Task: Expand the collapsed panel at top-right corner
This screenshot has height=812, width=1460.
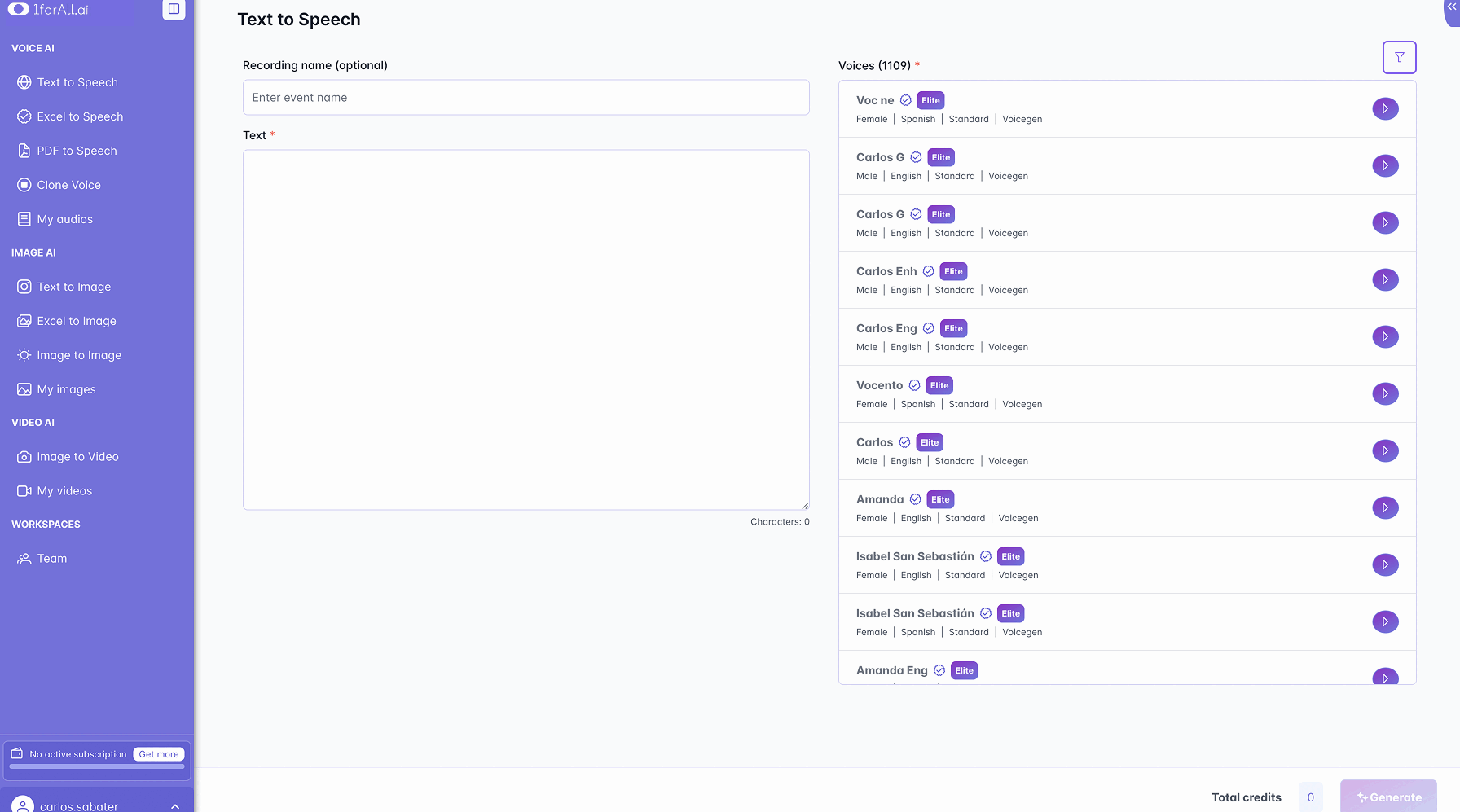Action: pyautogui.click(x=1451, y=7)
